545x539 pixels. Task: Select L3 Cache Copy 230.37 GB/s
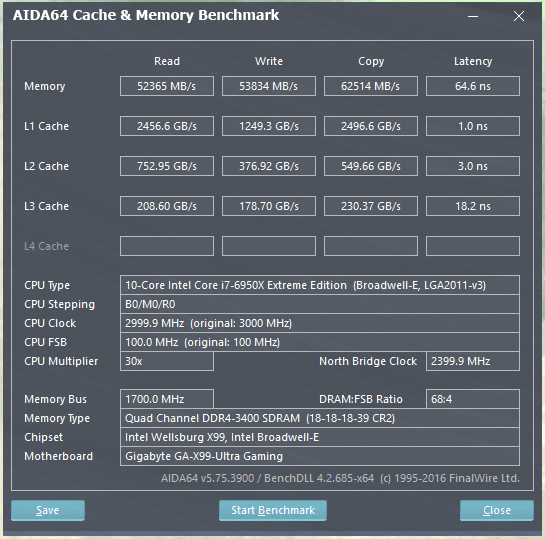[x=371, y=206]
